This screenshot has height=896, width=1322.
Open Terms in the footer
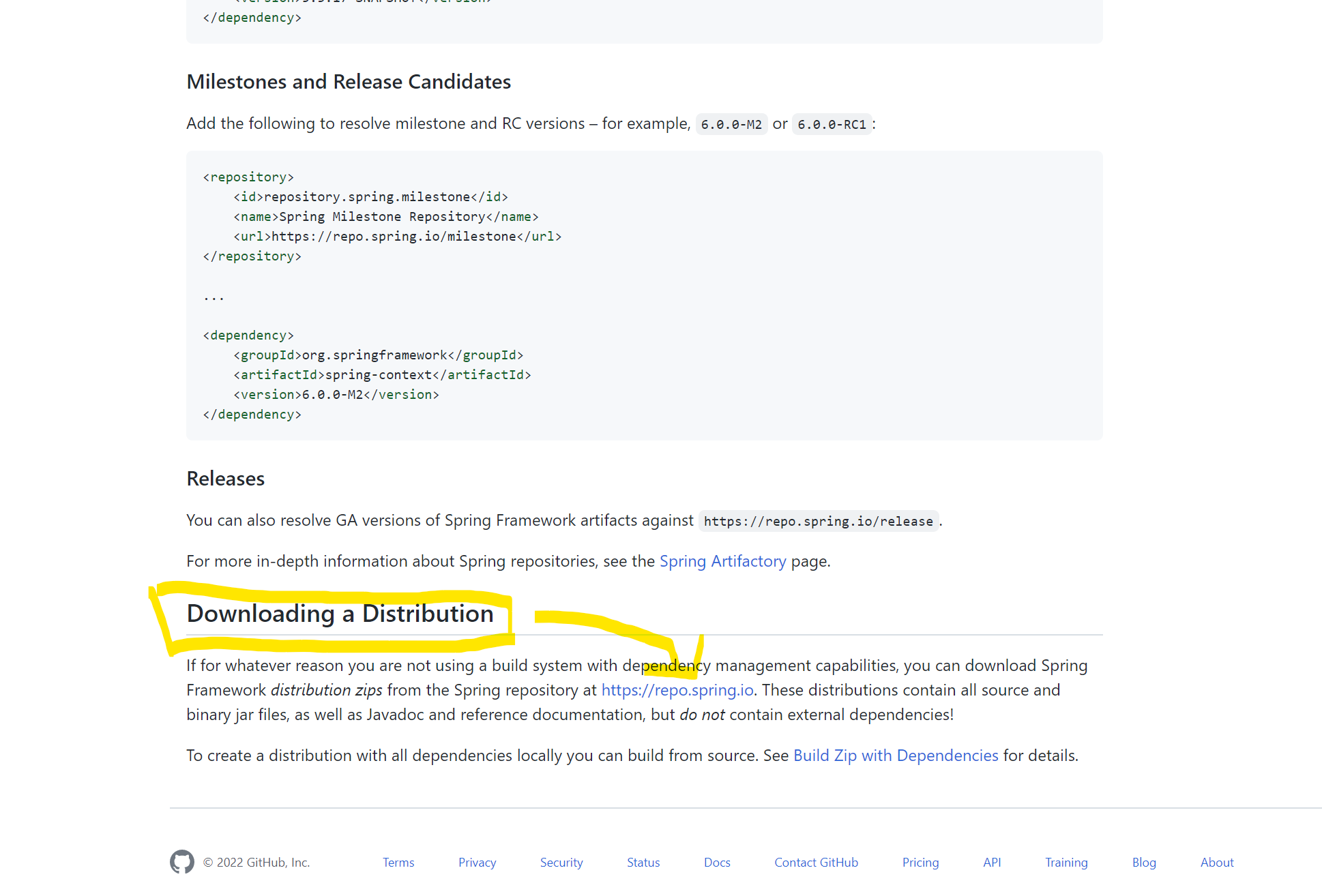click(398, 863)
